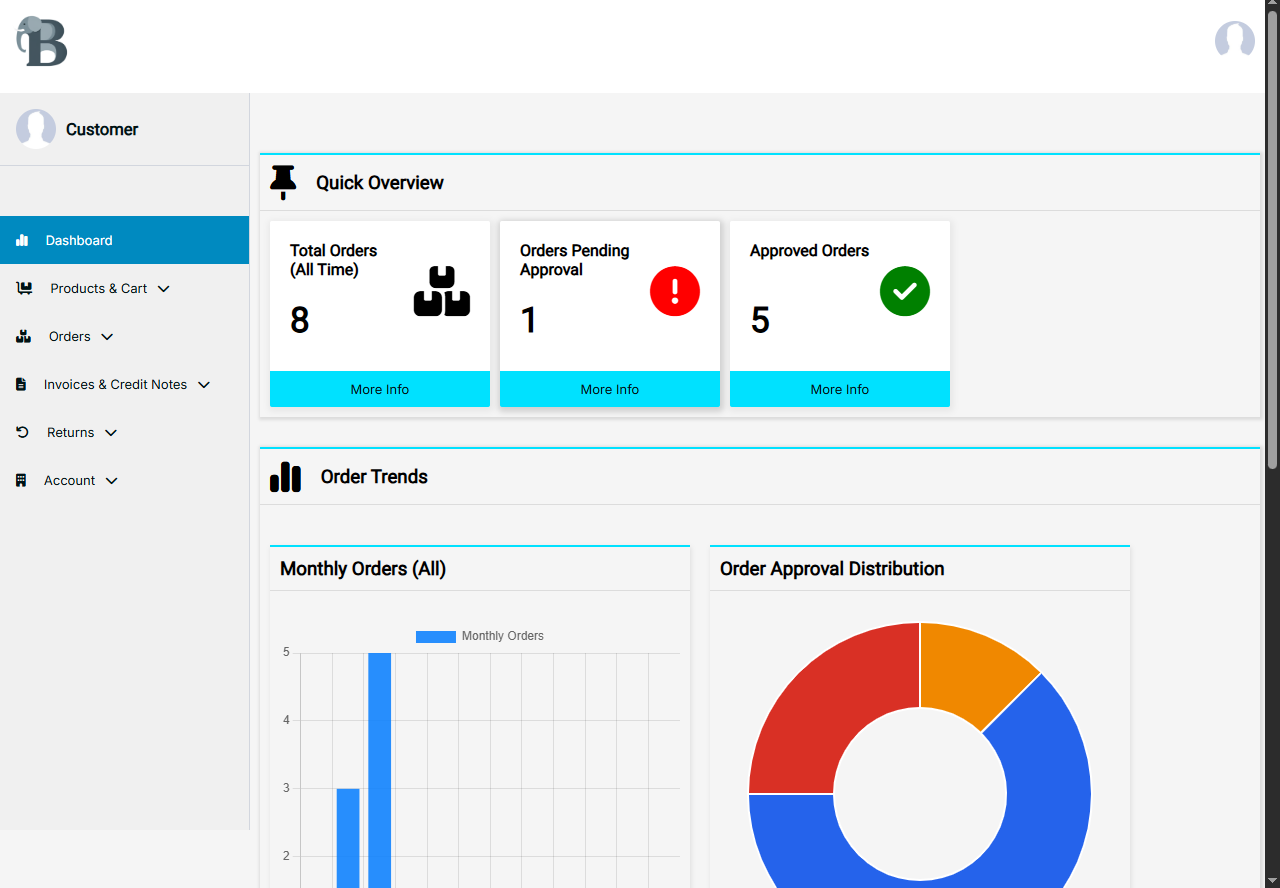Open the Orders sidebar item
Viewport: 1280px width, 888px height.
(124, 336)
